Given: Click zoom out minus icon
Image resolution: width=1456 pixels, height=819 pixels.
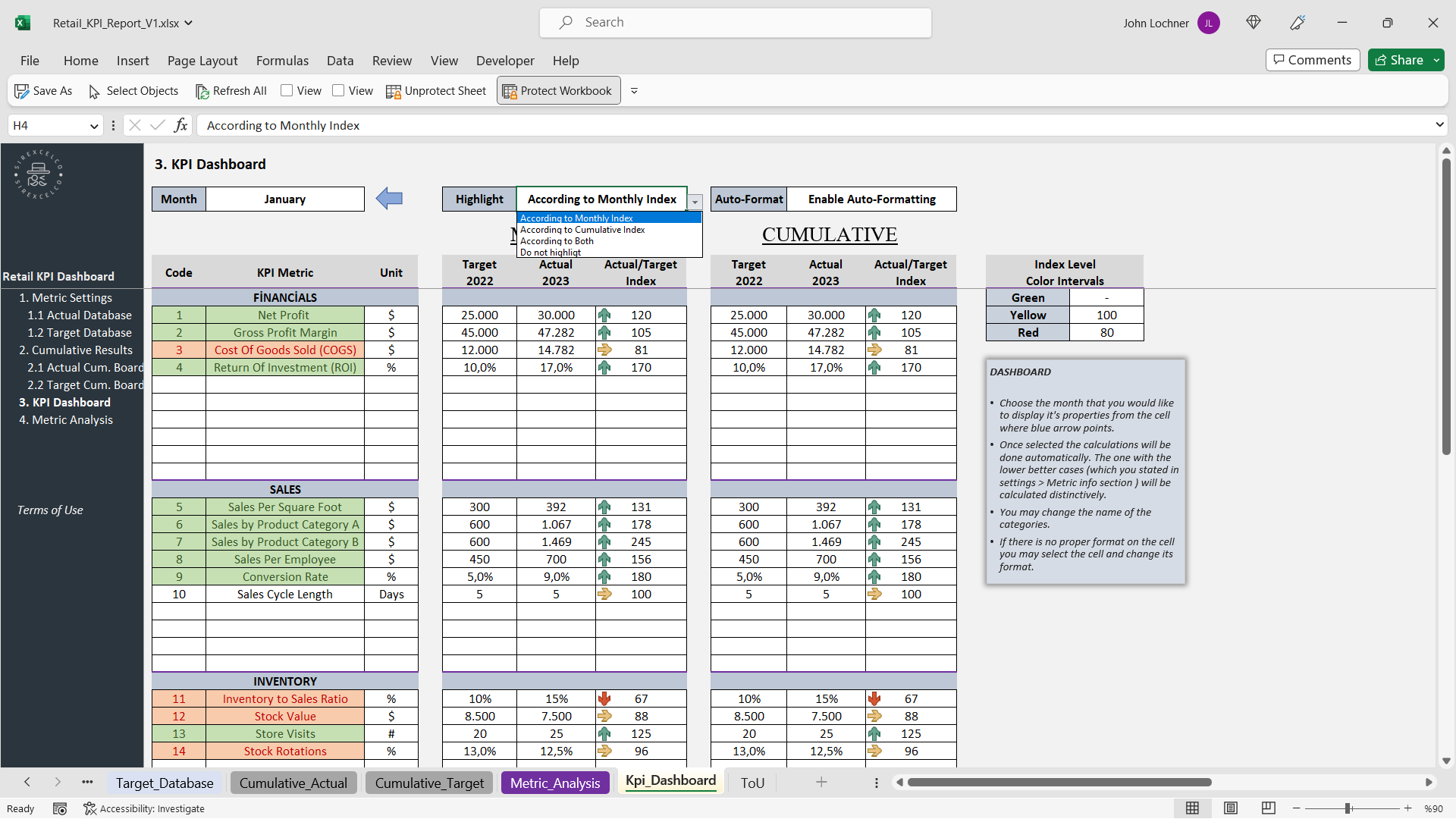Looking at the screenshot, I should 1297,808.
